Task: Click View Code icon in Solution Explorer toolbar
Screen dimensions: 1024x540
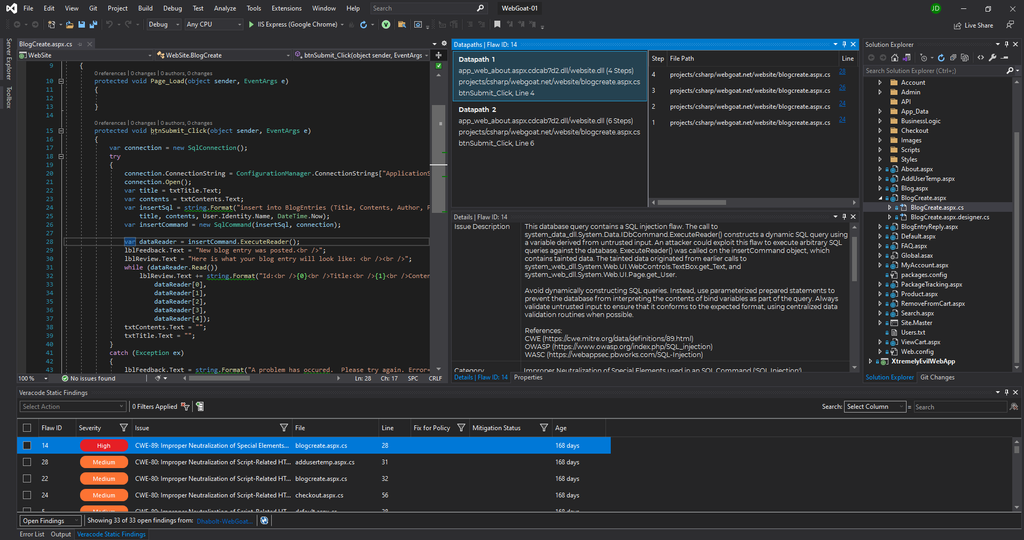Action: tap(980, 57)
